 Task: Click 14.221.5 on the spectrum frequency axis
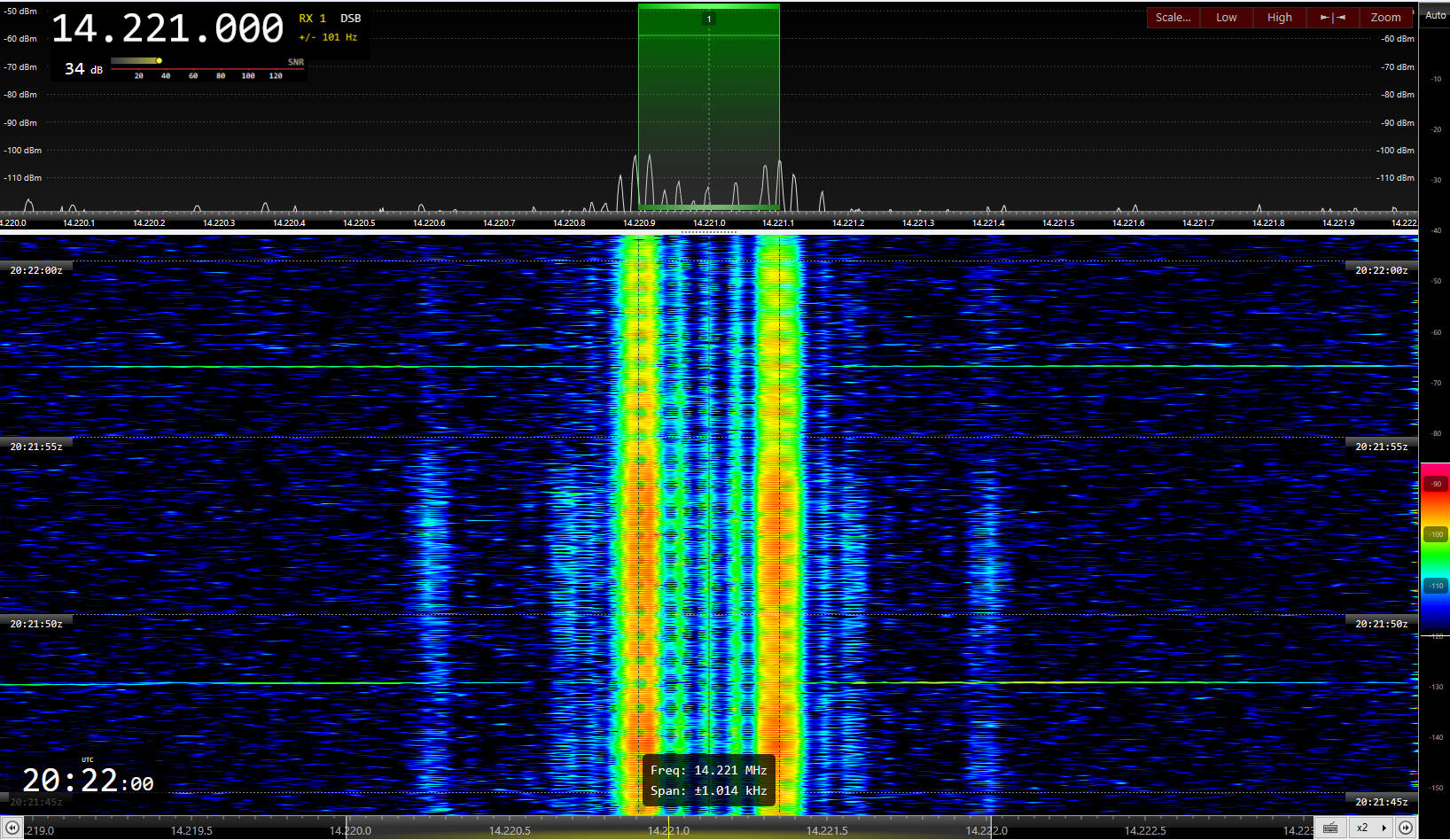(x=1058, y=223)
